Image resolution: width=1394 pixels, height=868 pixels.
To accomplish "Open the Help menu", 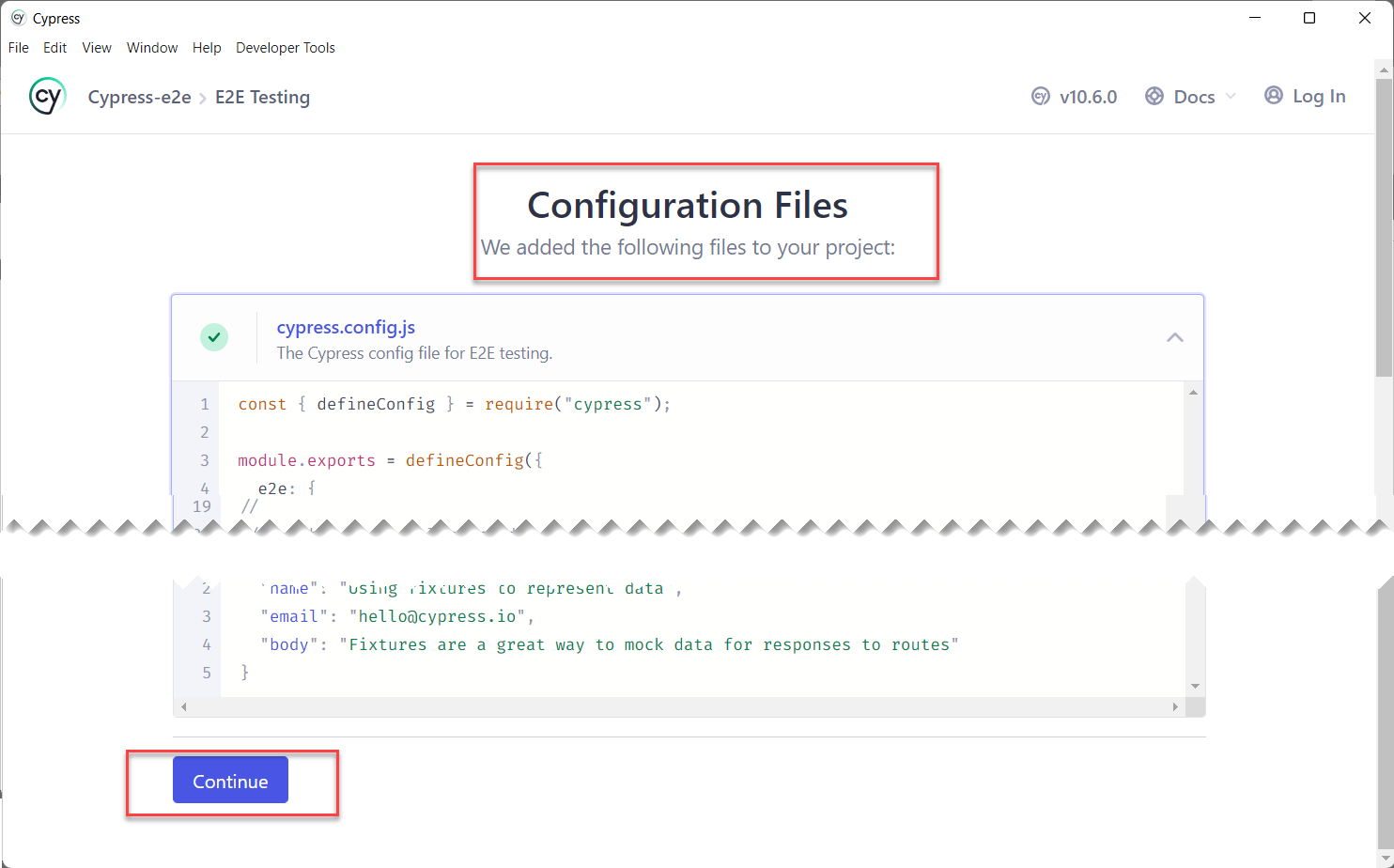I will pyautogui.click(x=207, y=48).
